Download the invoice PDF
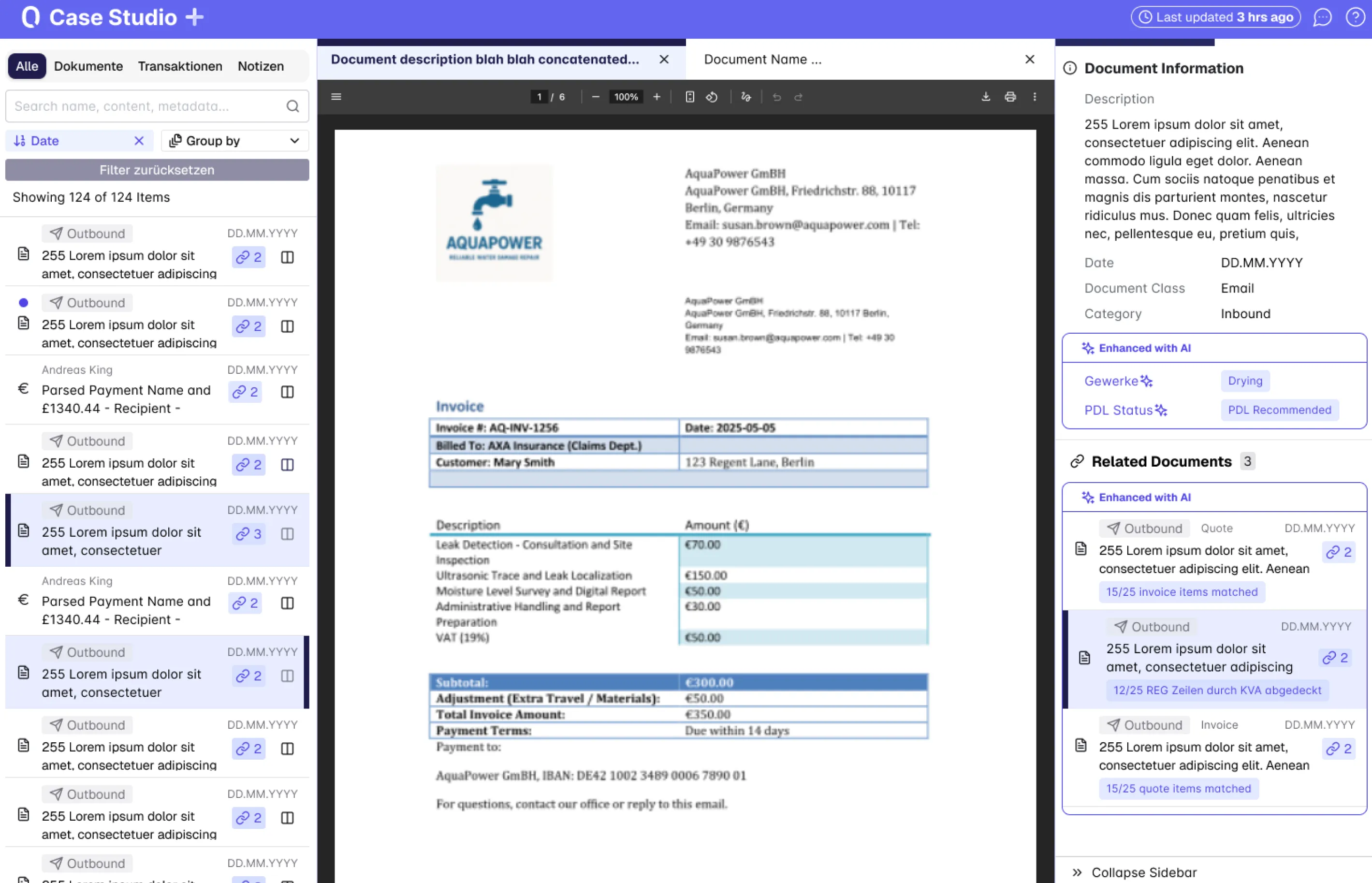 [x=986, y=97]
